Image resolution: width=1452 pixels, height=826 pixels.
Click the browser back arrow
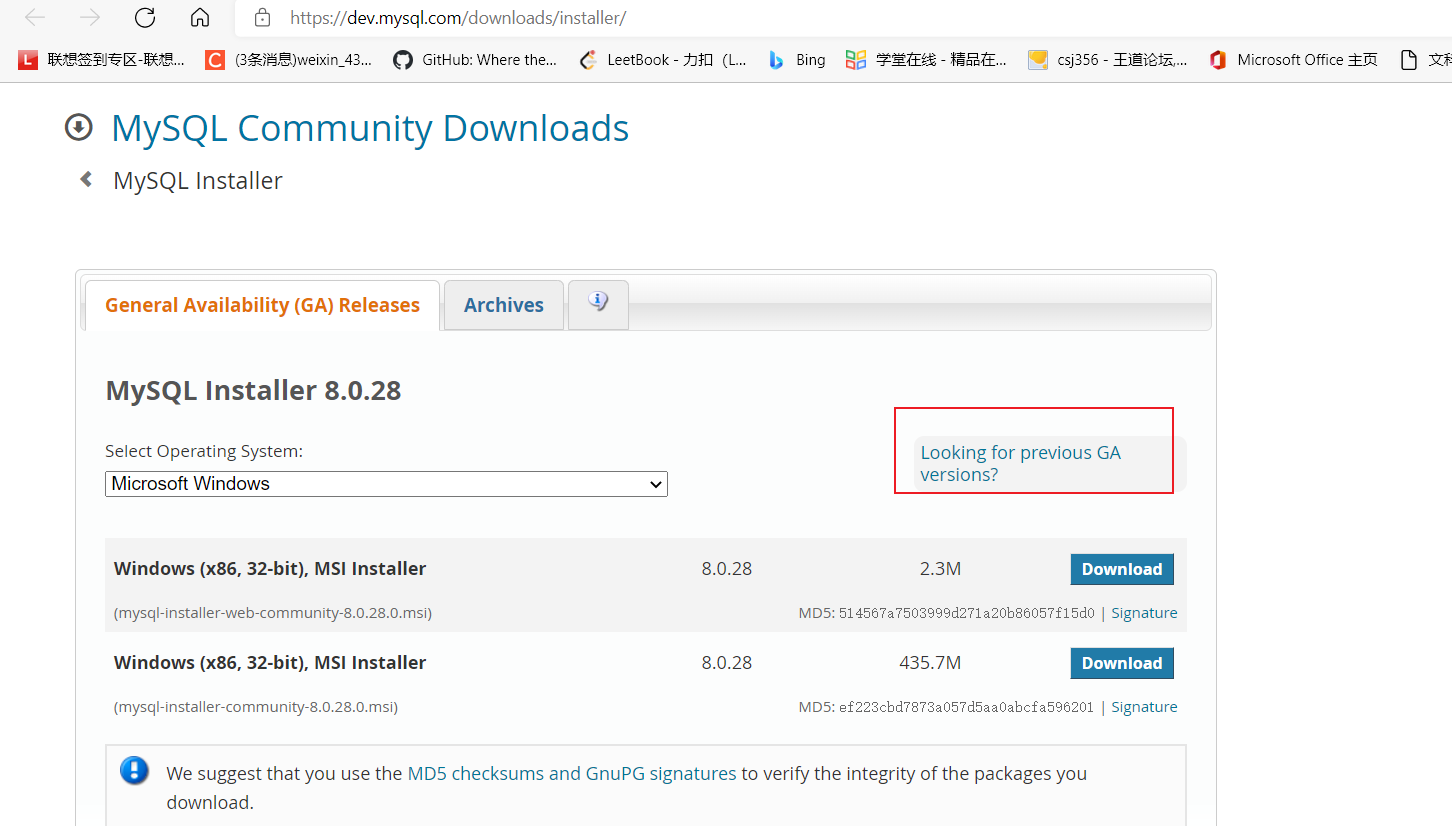click(x=35, y=17)
